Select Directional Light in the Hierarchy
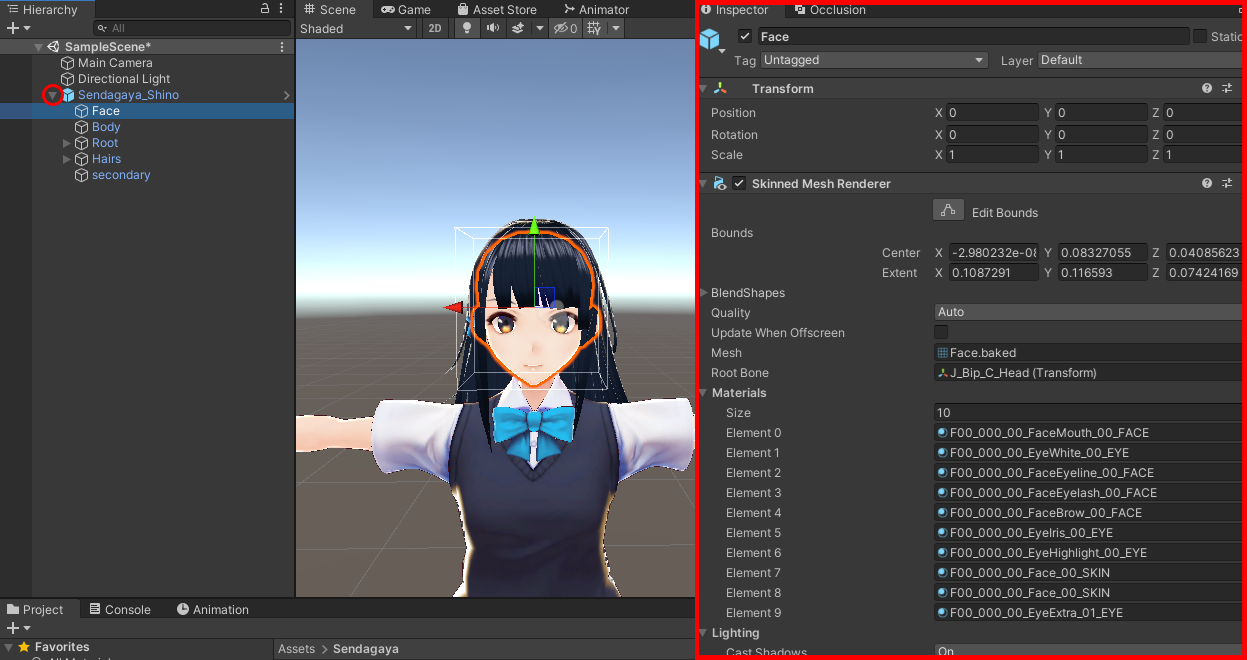 (x=124, y=79)
